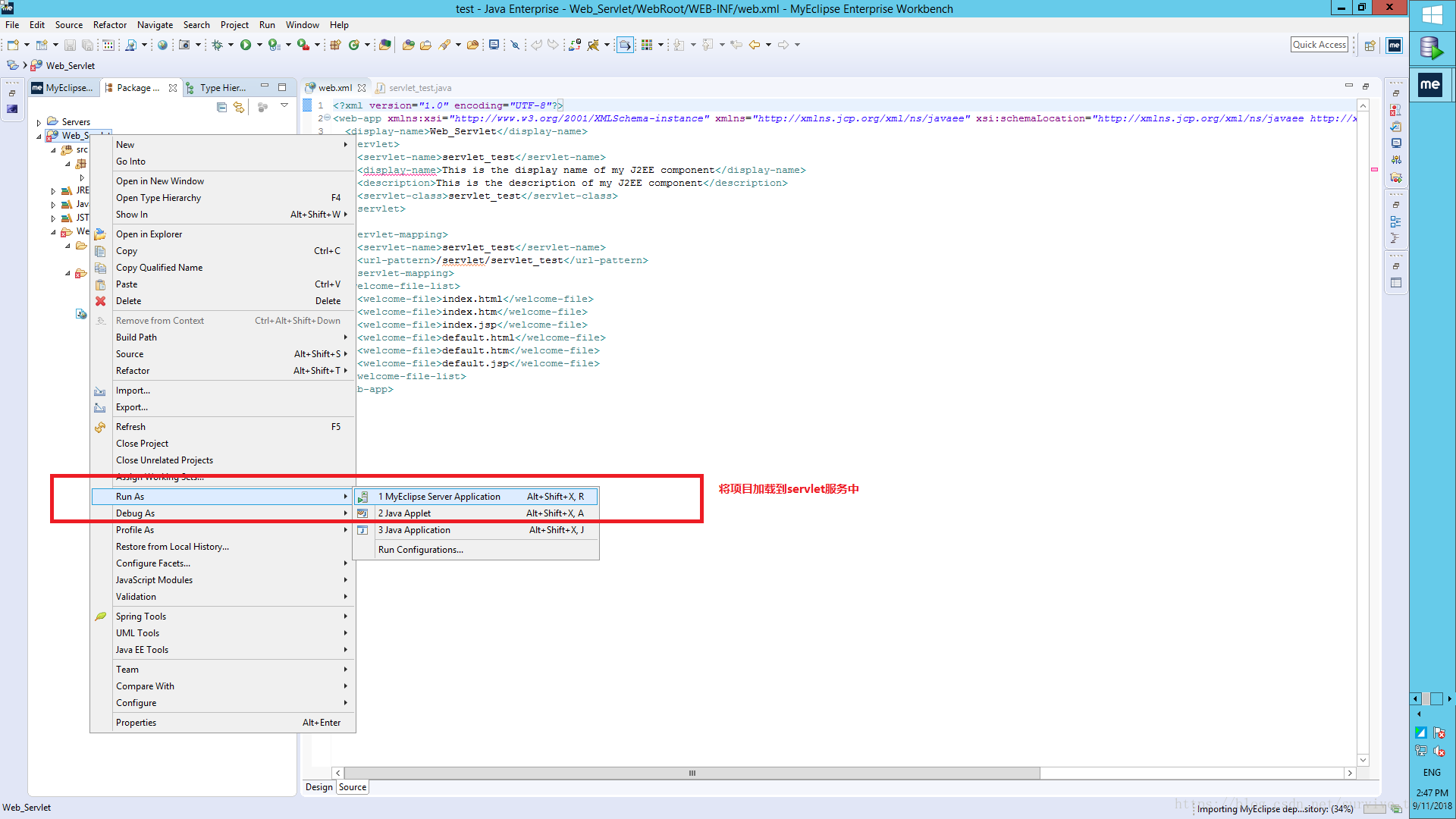This screenshot has height=819, width=1456.
Task: Select Properties in the context menu
Action: [136, 723]
